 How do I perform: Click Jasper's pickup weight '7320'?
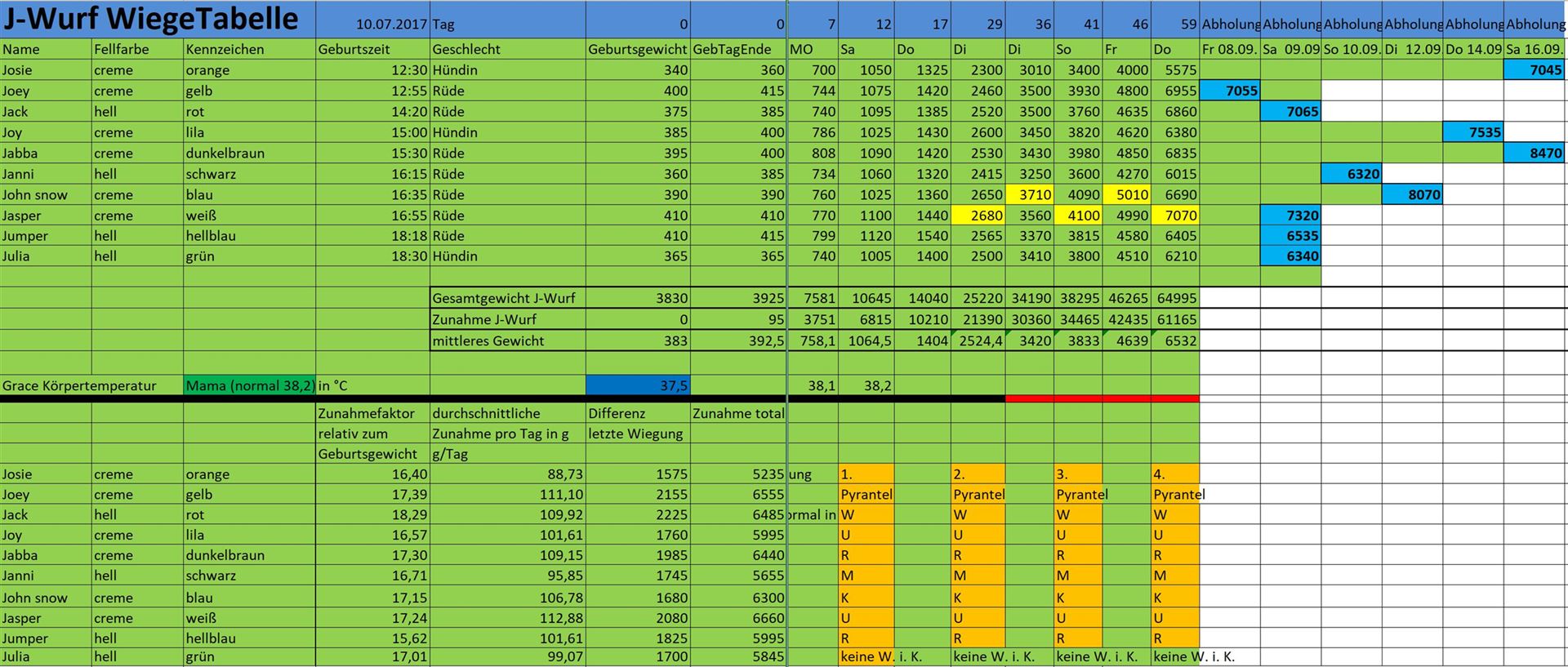[x=1291, y=216]
